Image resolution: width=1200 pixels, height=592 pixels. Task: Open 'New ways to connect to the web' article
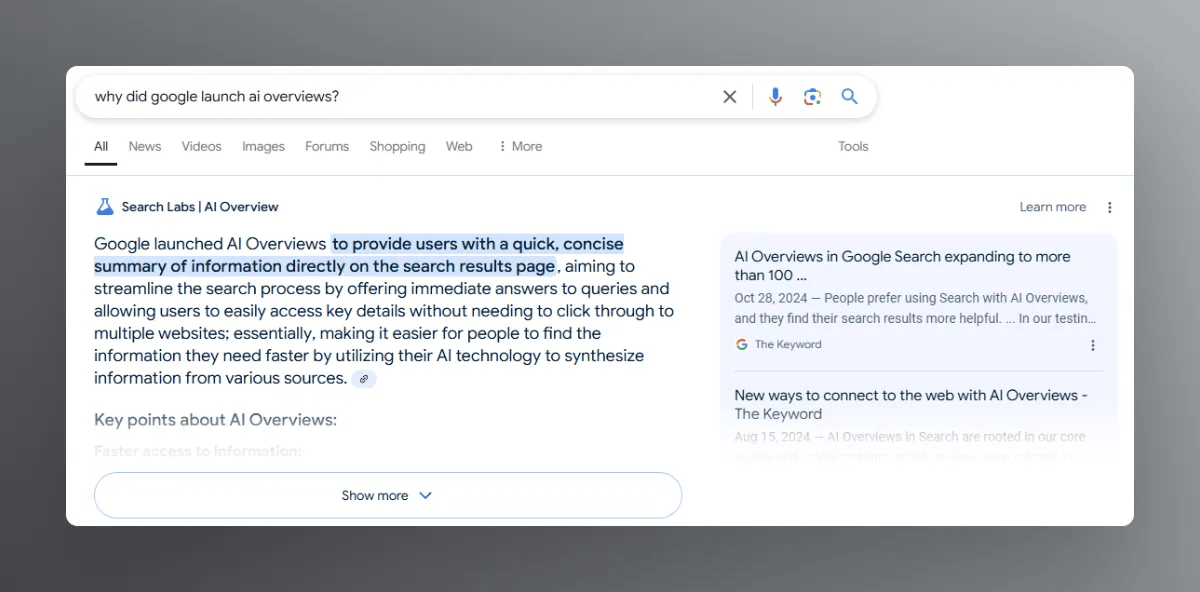(x=911, y=404)
